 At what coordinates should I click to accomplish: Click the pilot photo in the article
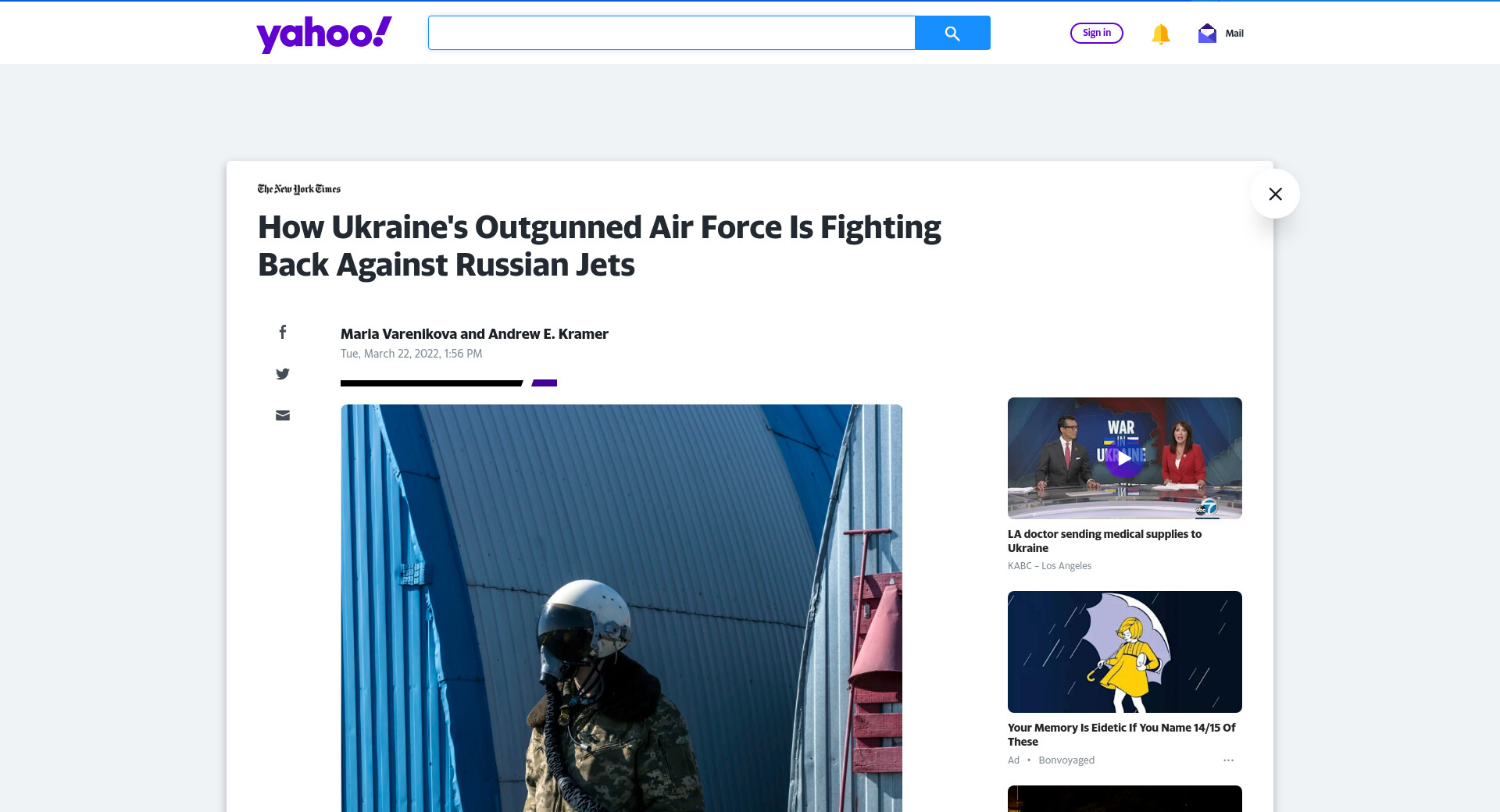pyautogui.click(x=621, y=608)
